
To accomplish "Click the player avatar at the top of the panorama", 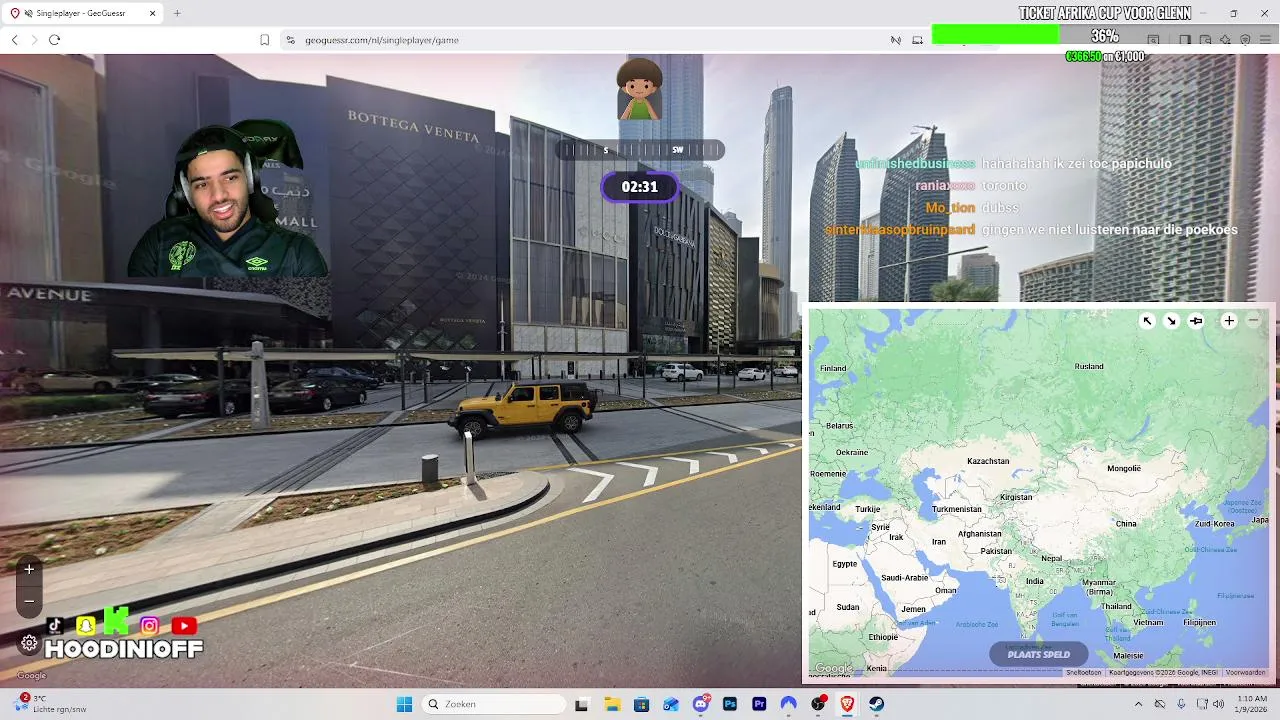I will coord(640,89).
